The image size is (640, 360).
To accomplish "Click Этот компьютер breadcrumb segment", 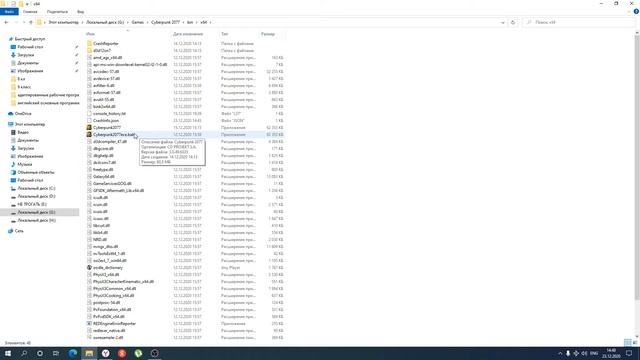I will (63, 22).
